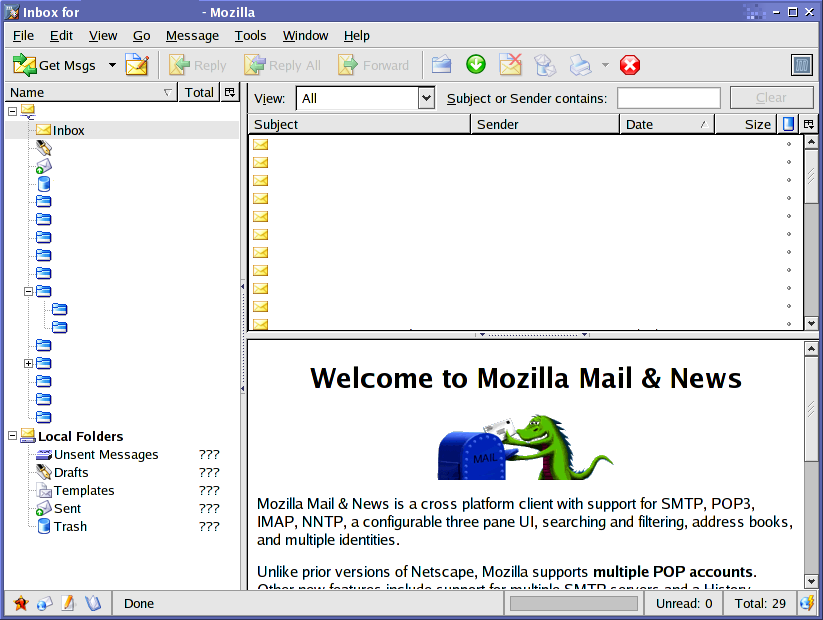Click the grippy between message list and preview
Viewport: 823px width, 620px height.
tap(533, 334)
